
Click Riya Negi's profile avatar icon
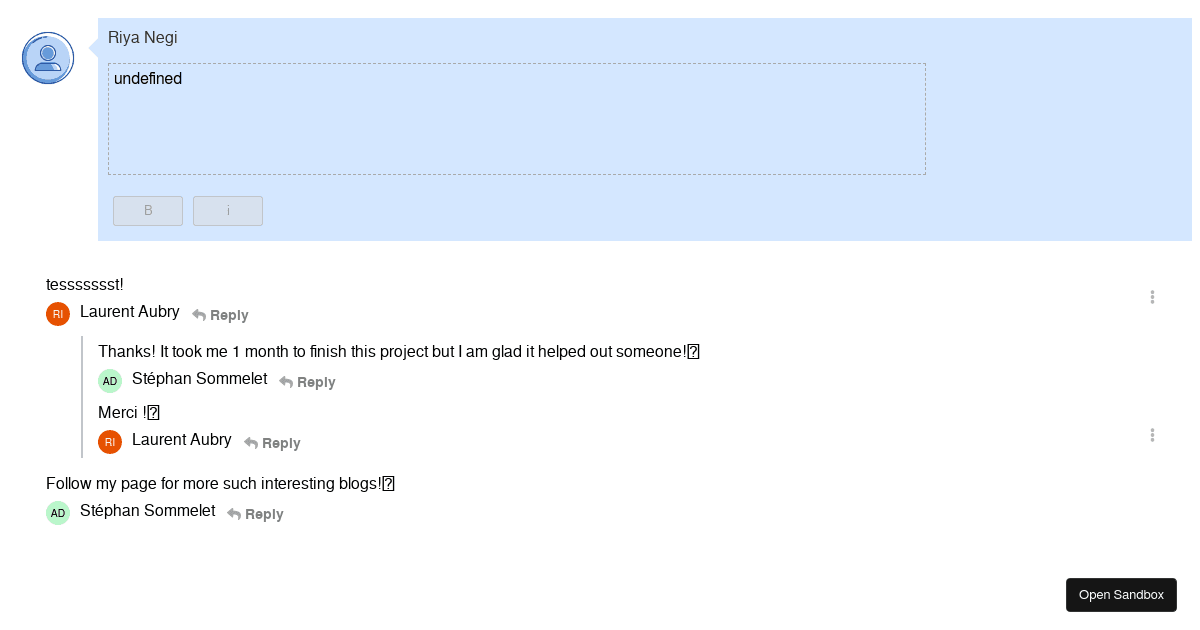coord(48,58)
